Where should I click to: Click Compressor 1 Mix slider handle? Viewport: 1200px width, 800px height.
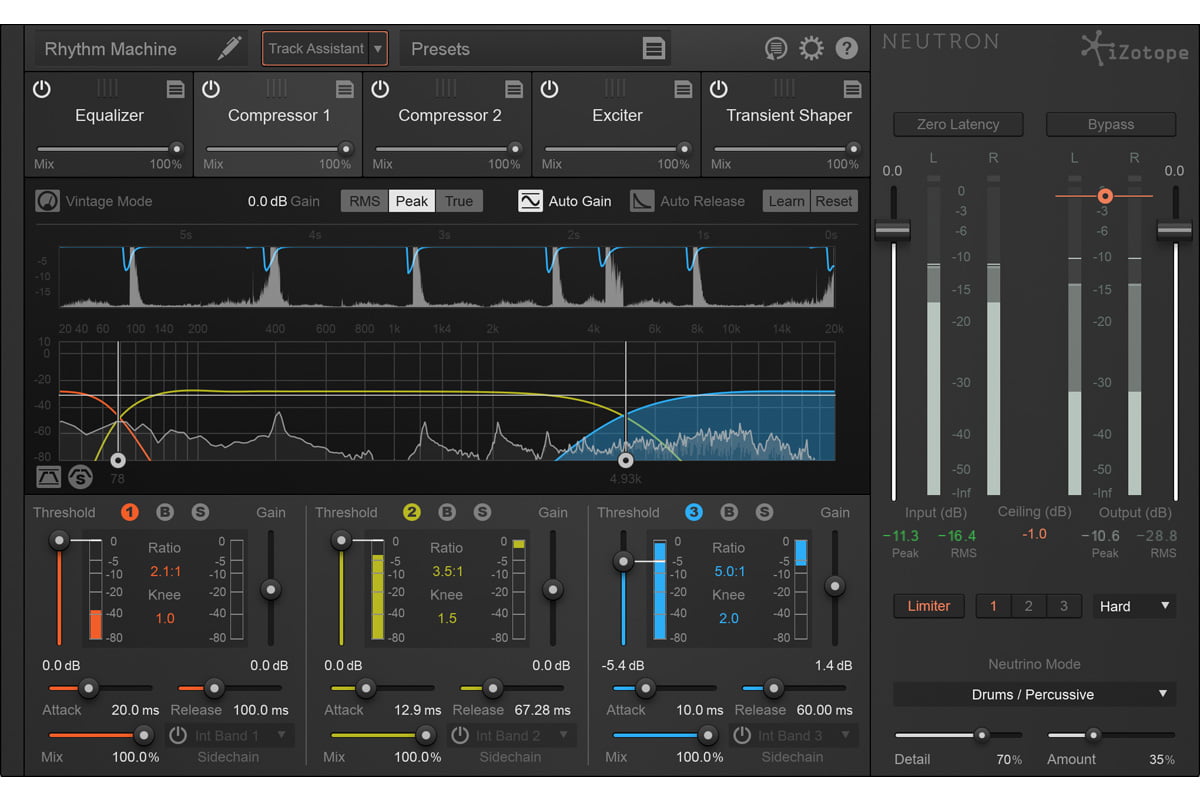coord(346,148)
